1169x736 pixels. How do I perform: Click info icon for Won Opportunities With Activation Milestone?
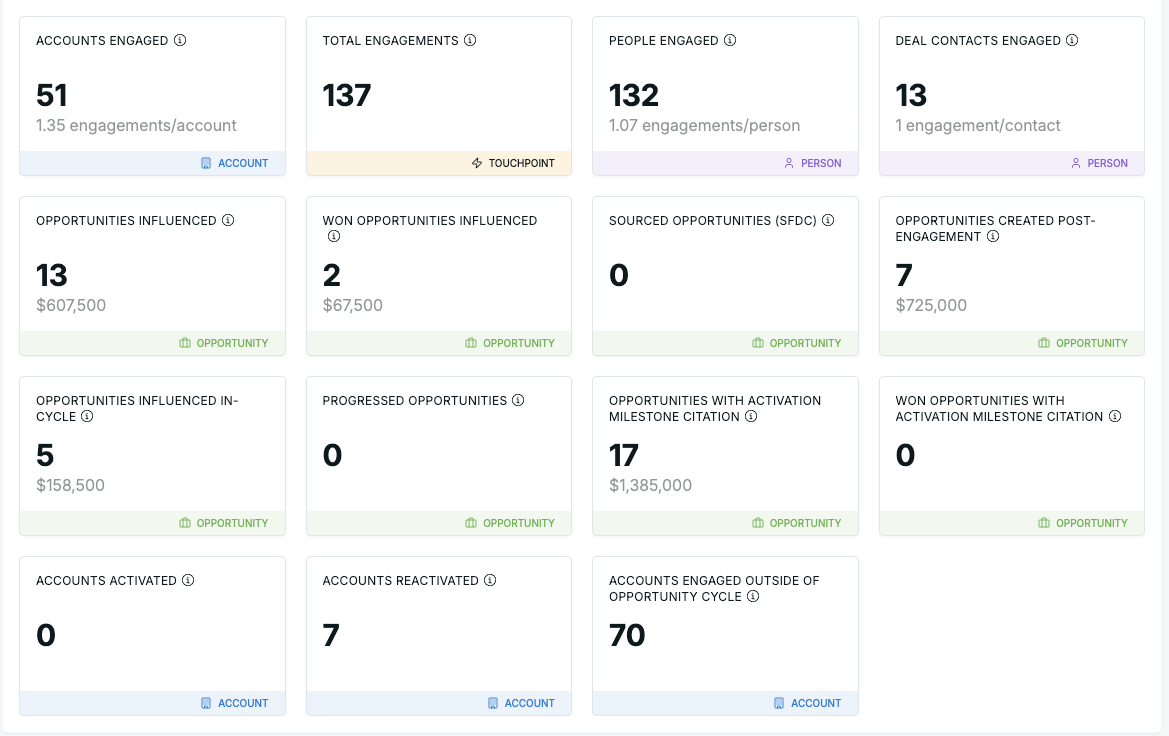click(x=1115, y=416)
